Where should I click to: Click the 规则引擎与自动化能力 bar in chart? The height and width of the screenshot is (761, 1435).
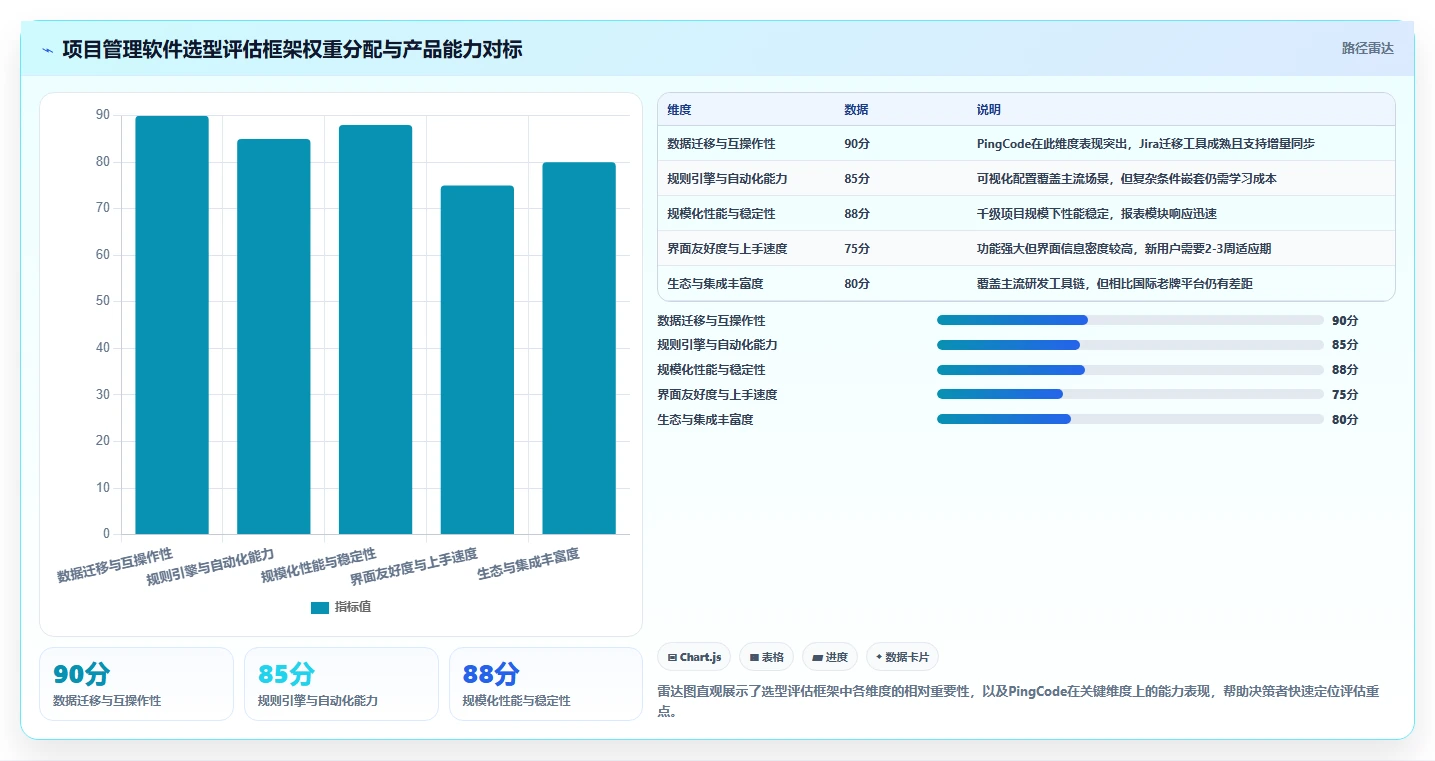pyautogui.click(x=274, y=337)
